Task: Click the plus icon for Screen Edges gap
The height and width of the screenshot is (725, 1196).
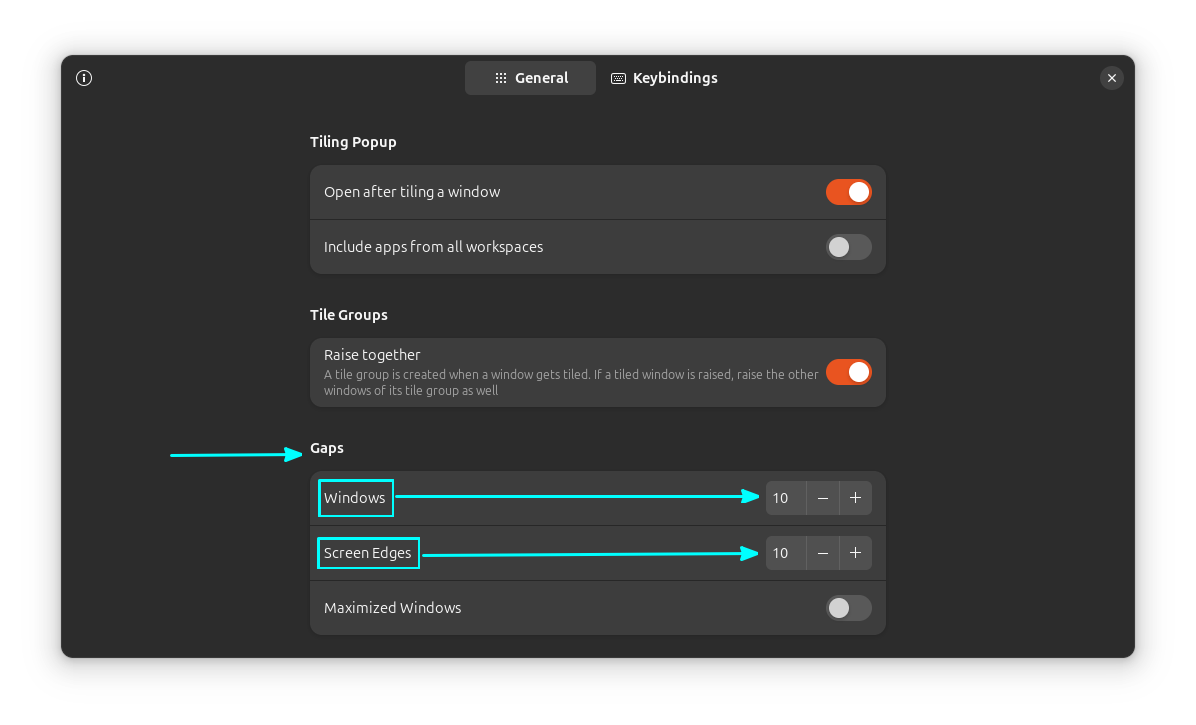Action: tap(855, 552)
